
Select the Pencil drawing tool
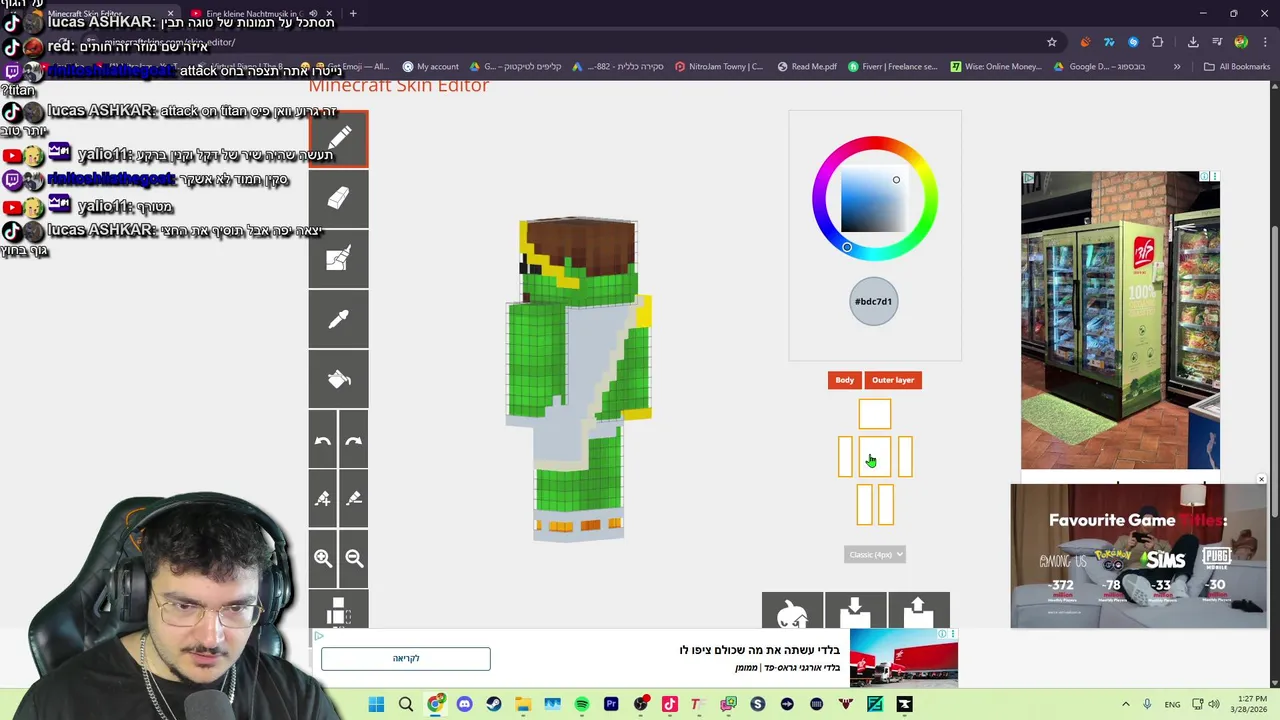338,138
